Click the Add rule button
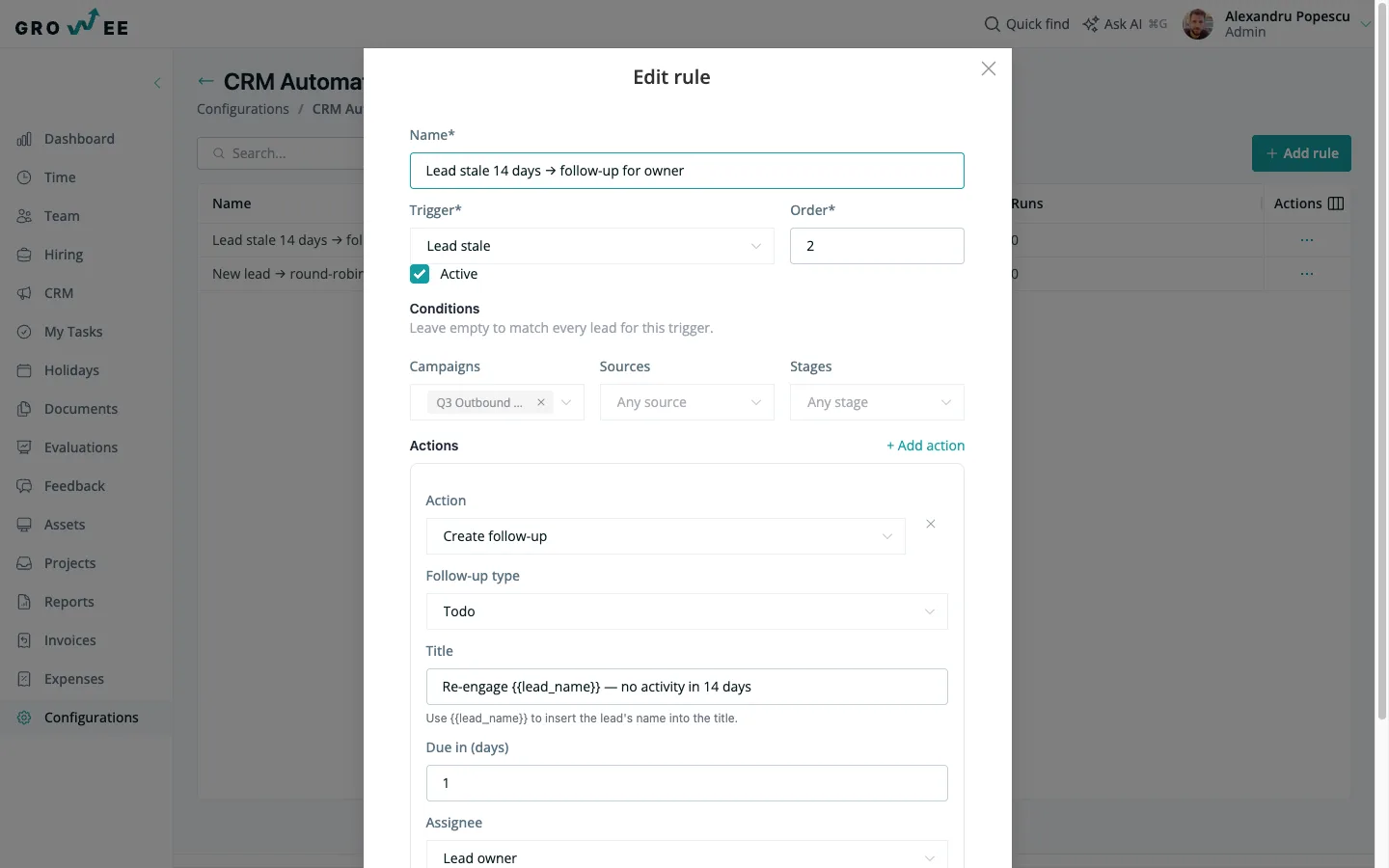 click(x=1301, y=153)
